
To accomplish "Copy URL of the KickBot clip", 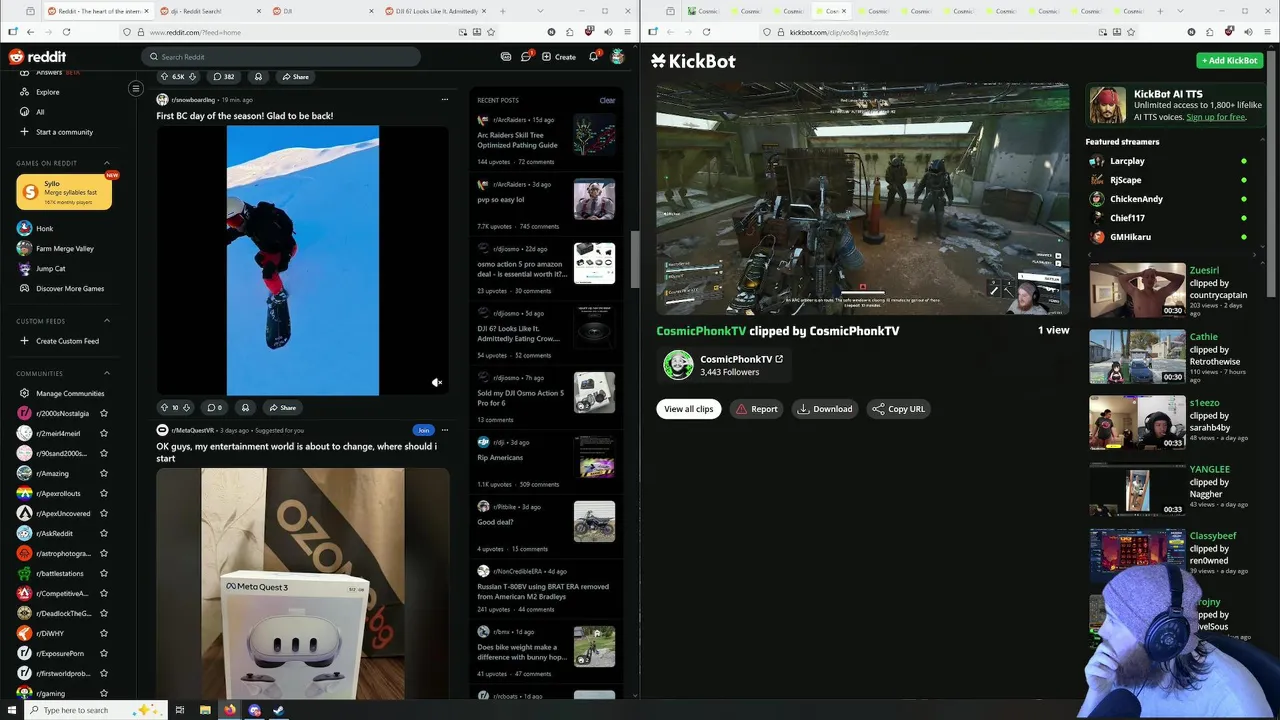I will 898,409.
